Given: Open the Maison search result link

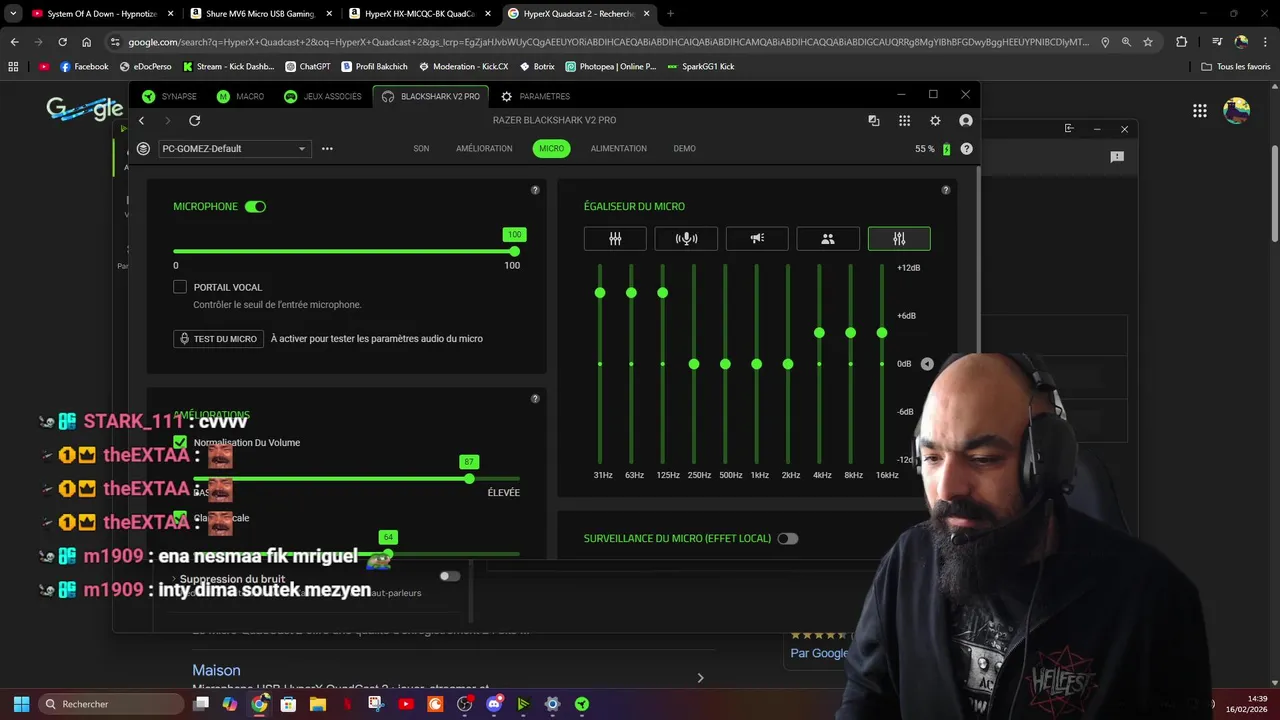Looking at the screenshot, I should coord(216,670).
